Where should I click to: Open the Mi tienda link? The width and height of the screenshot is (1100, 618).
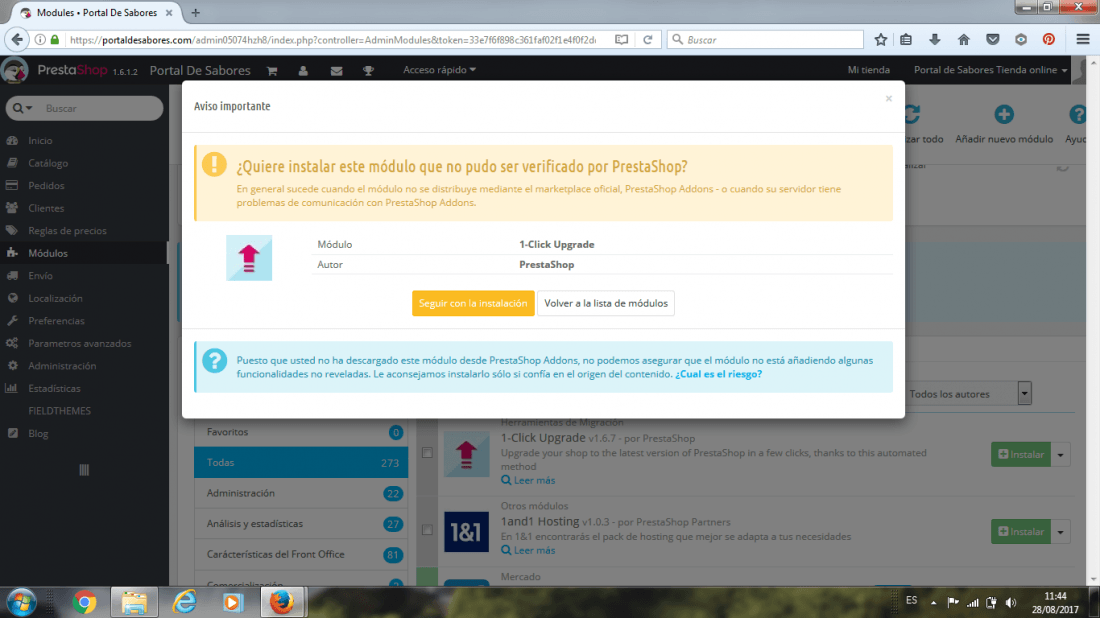pos(868,70)
